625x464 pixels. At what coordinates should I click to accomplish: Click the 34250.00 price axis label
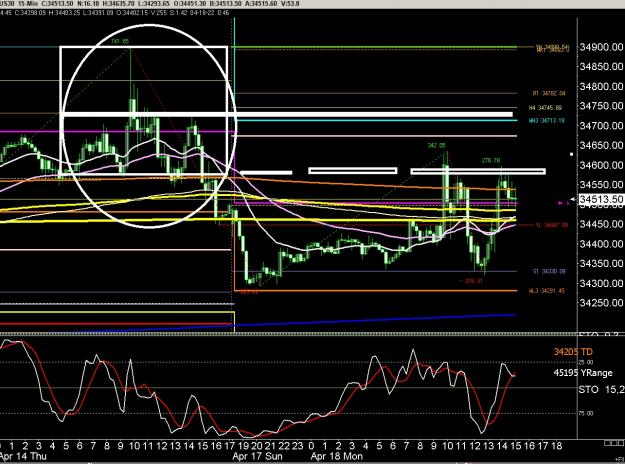click(601, 303)
